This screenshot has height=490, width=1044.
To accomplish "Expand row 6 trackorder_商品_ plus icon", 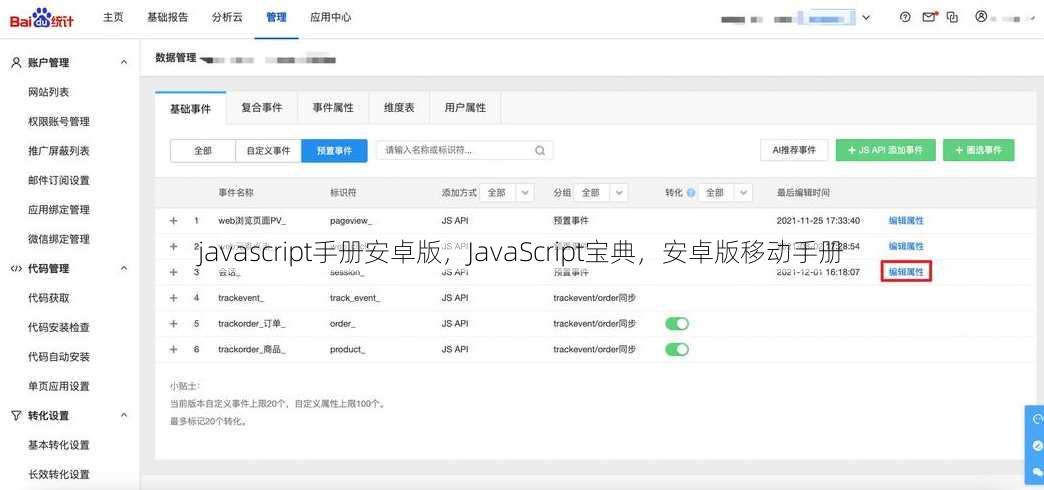I will click(x=174, y=349).
